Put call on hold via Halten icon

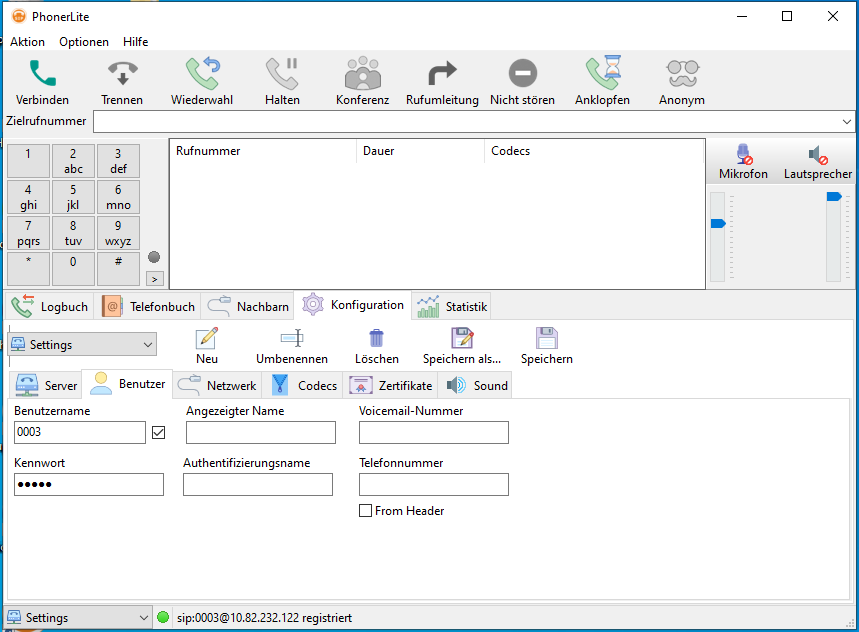pos(282,72)
